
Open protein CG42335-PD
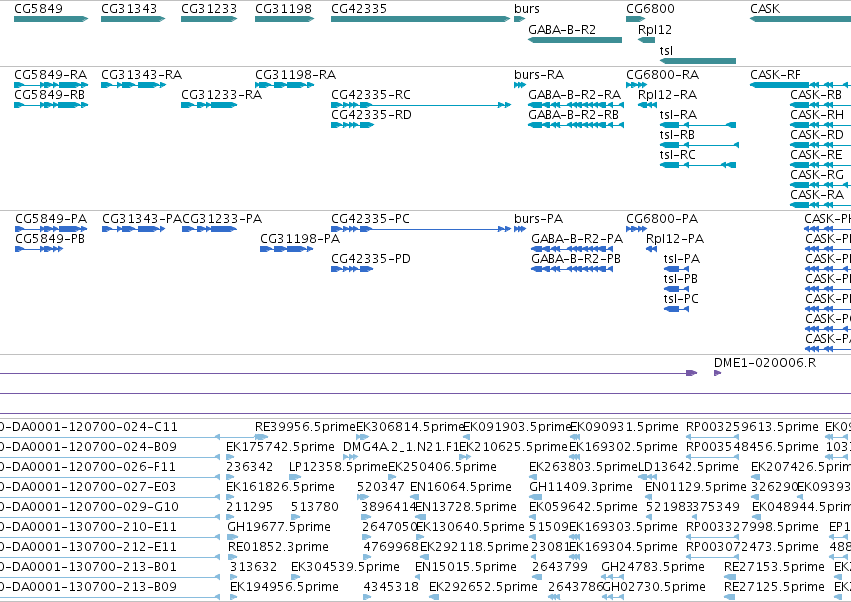coord(371,259)
